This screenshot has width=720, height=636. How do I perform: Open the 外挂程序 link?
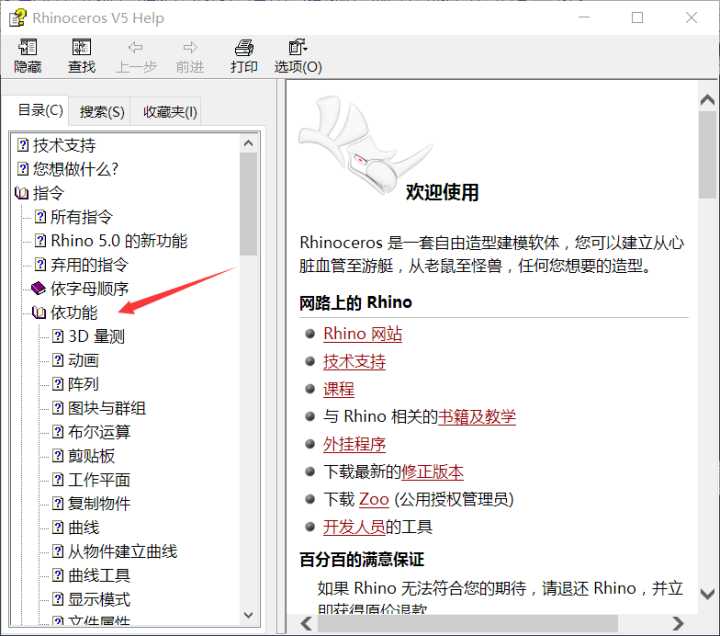click(x=354, y=444)
